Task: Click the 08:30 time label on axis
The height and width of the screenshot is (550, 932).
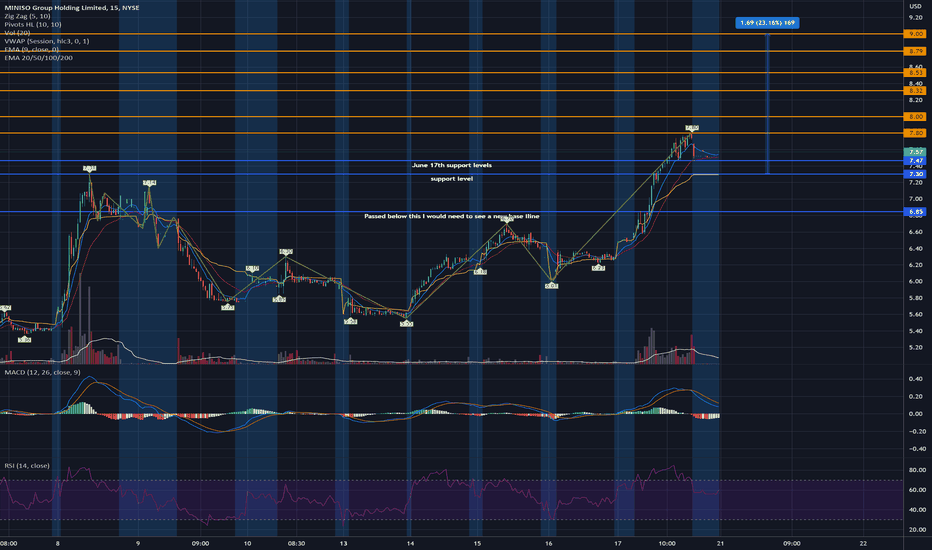Action: click(297, 543)
